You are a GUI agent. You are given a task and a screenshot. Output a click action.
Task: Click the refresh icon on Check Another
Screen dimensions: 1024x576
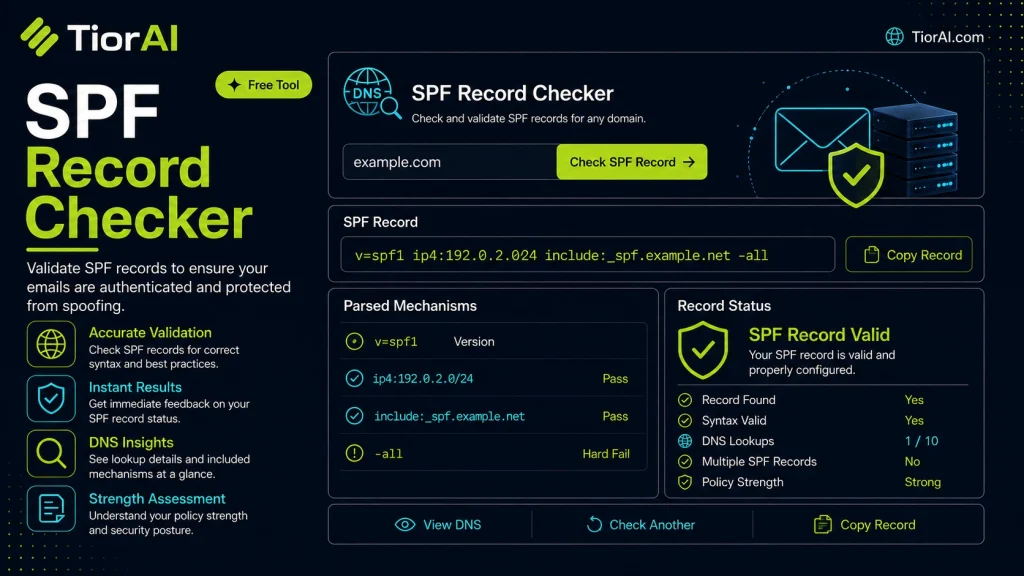[x=594, y=524]
